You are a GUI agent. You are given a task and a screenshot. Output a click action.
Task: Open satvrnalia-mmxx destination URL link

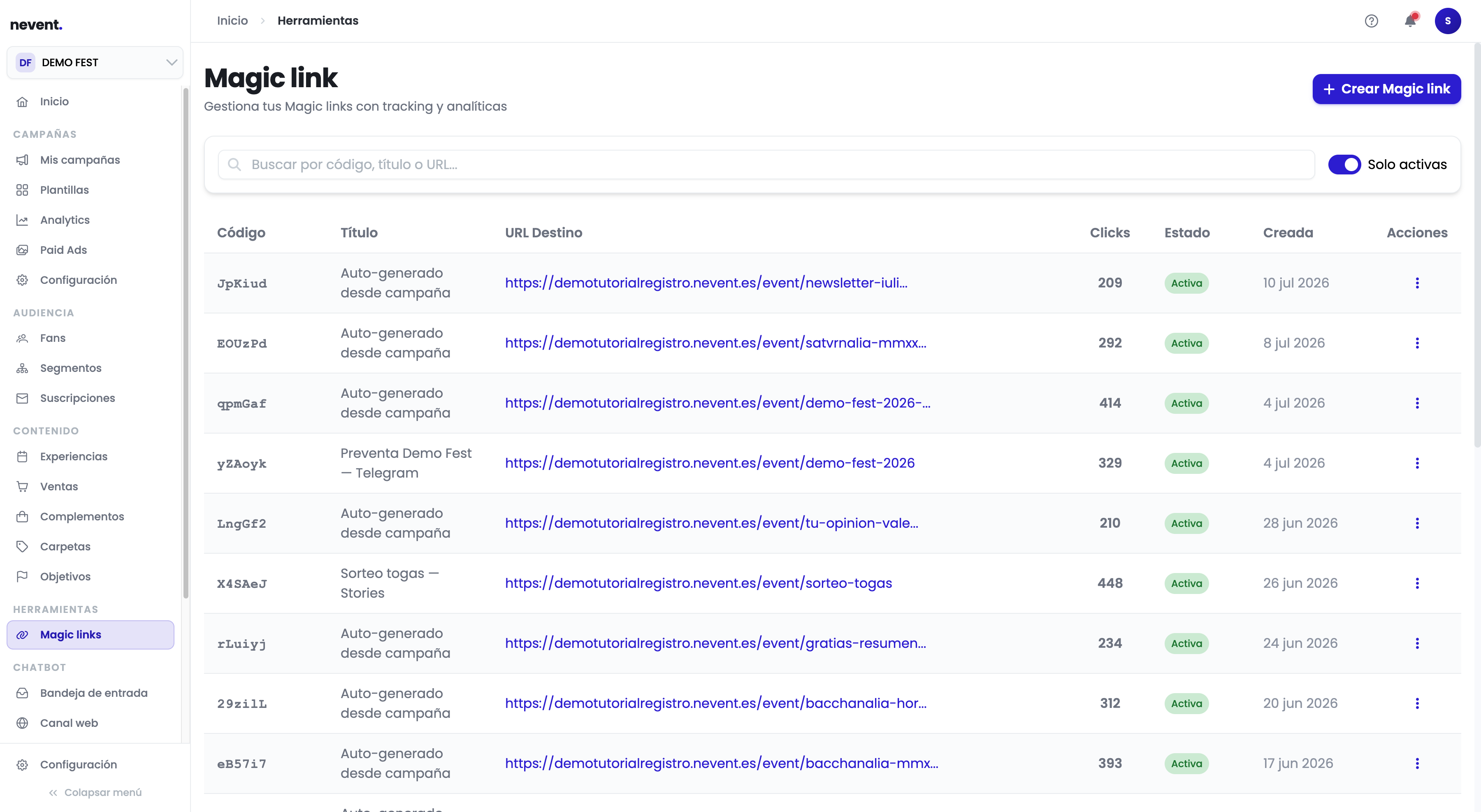(716, 343)
